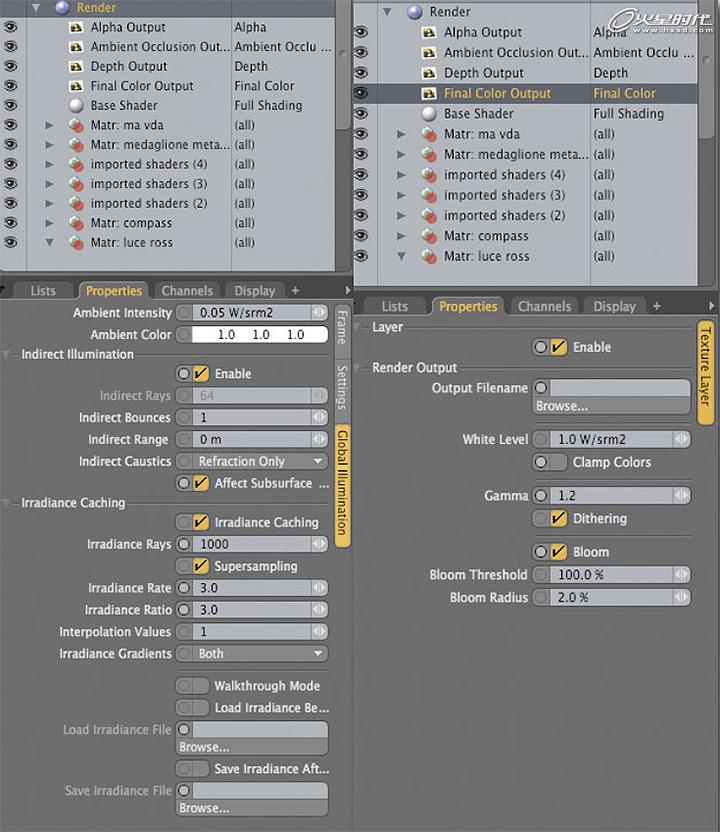The width and height of the screenshot is (720, 832).
Task: Click the channel circle beside Output Filename
Action: [541, 388]
